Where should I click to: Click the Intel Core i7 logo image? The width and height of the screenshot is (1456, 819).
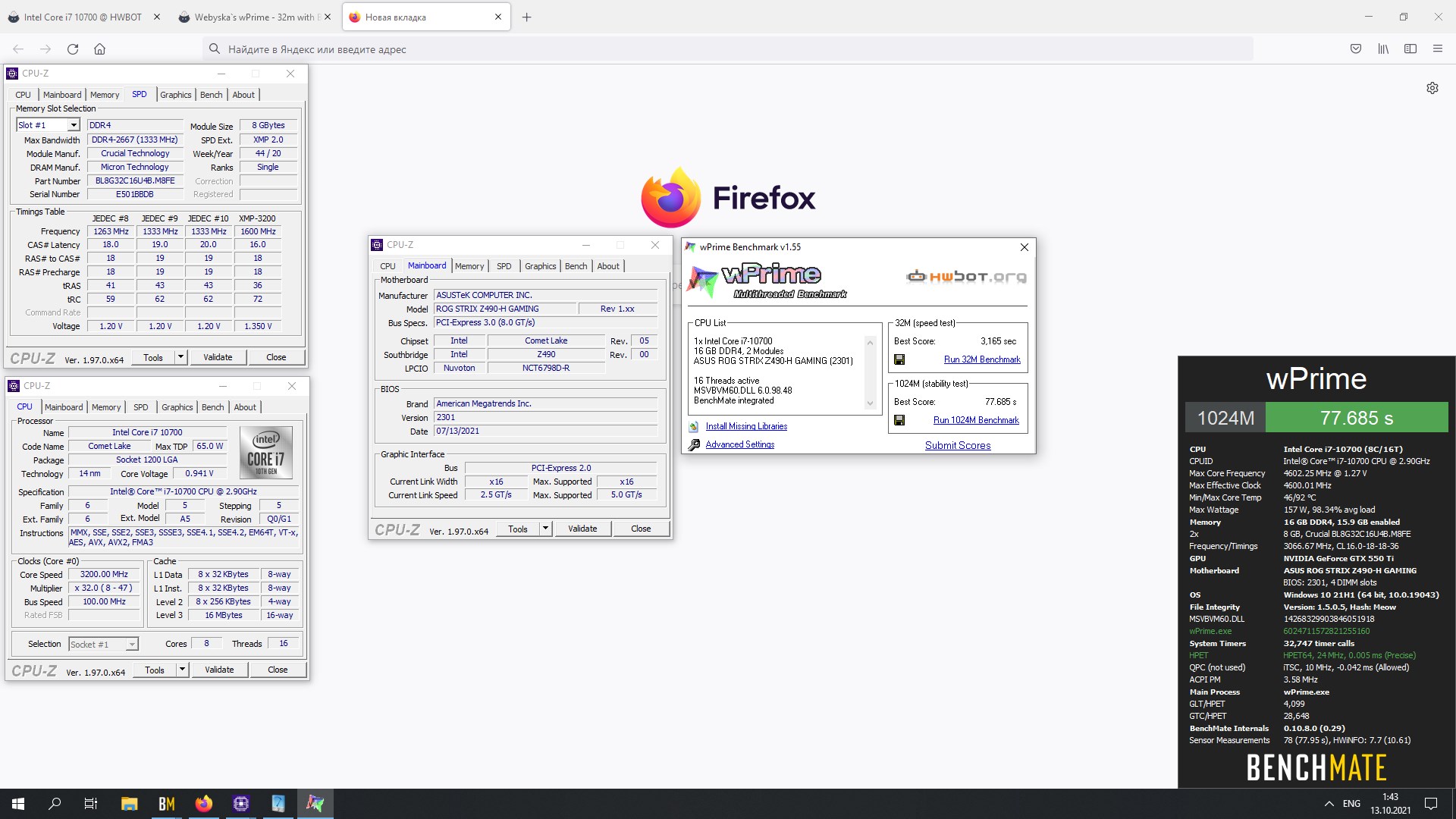[266, 453]
